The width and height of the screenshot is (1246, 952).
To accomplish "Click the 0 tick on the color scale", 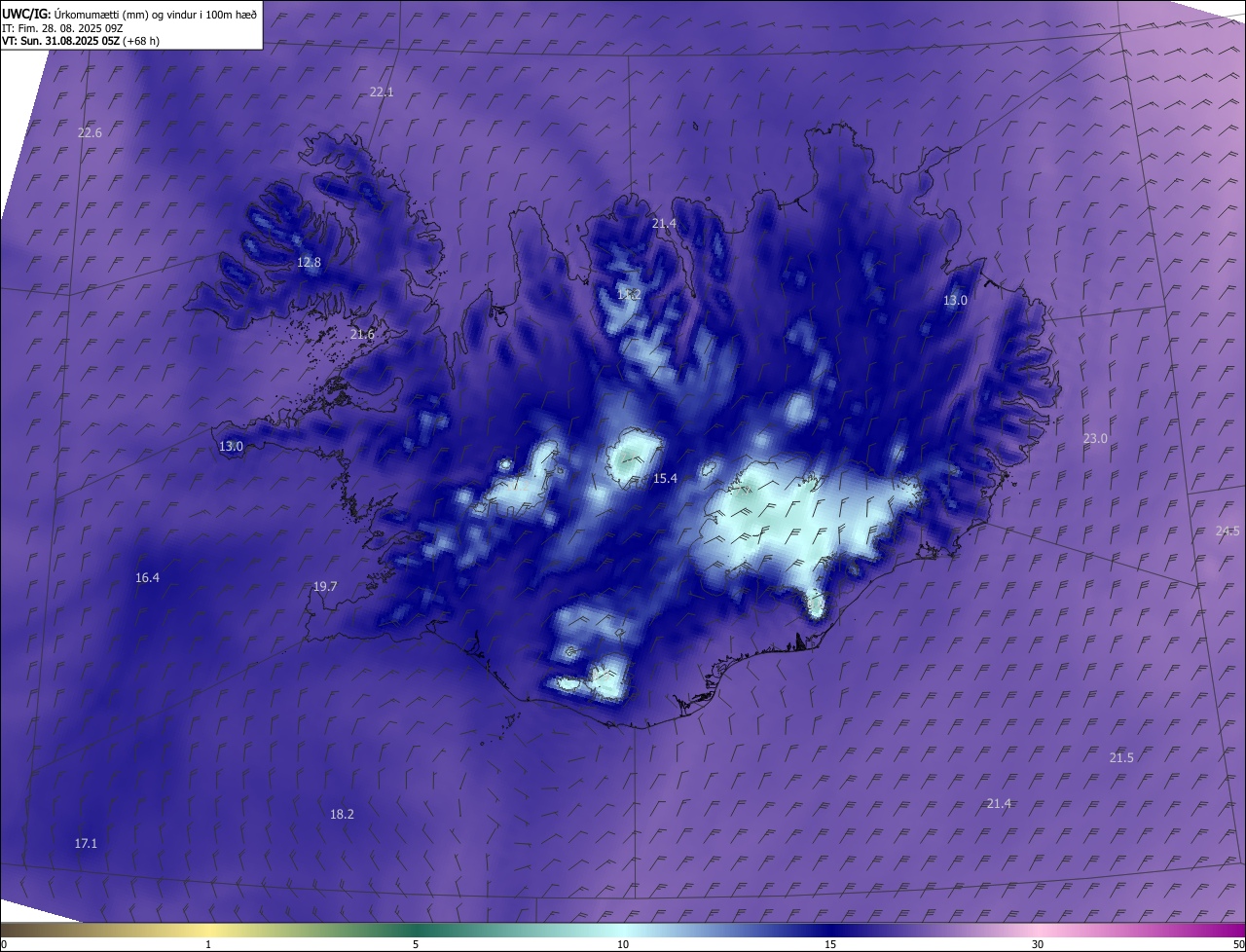I will (4, 944).
